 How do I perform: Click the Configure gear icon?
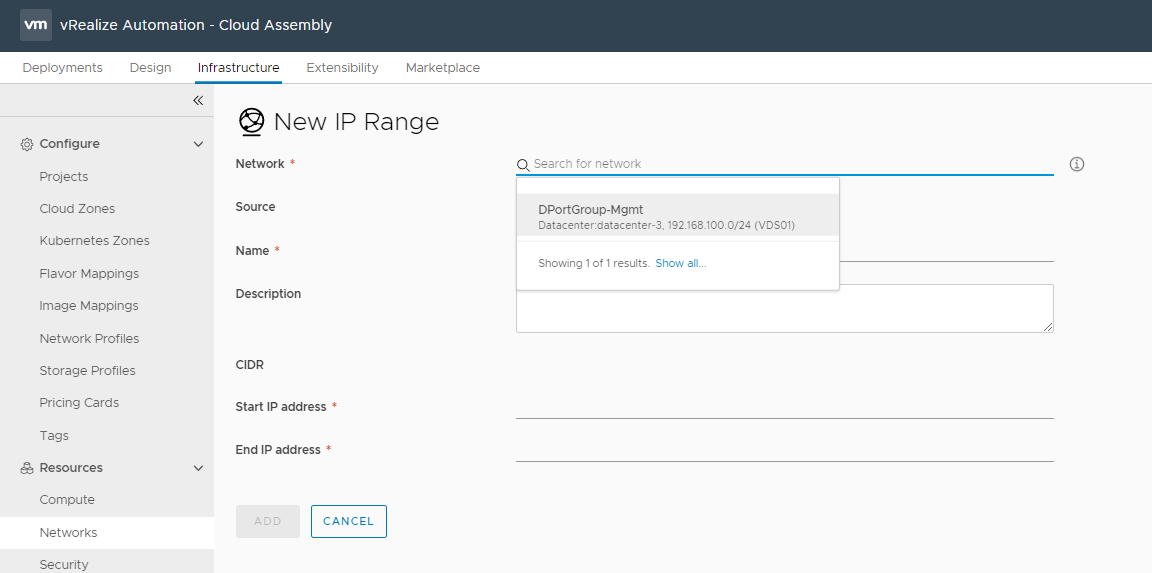(27, 144)
